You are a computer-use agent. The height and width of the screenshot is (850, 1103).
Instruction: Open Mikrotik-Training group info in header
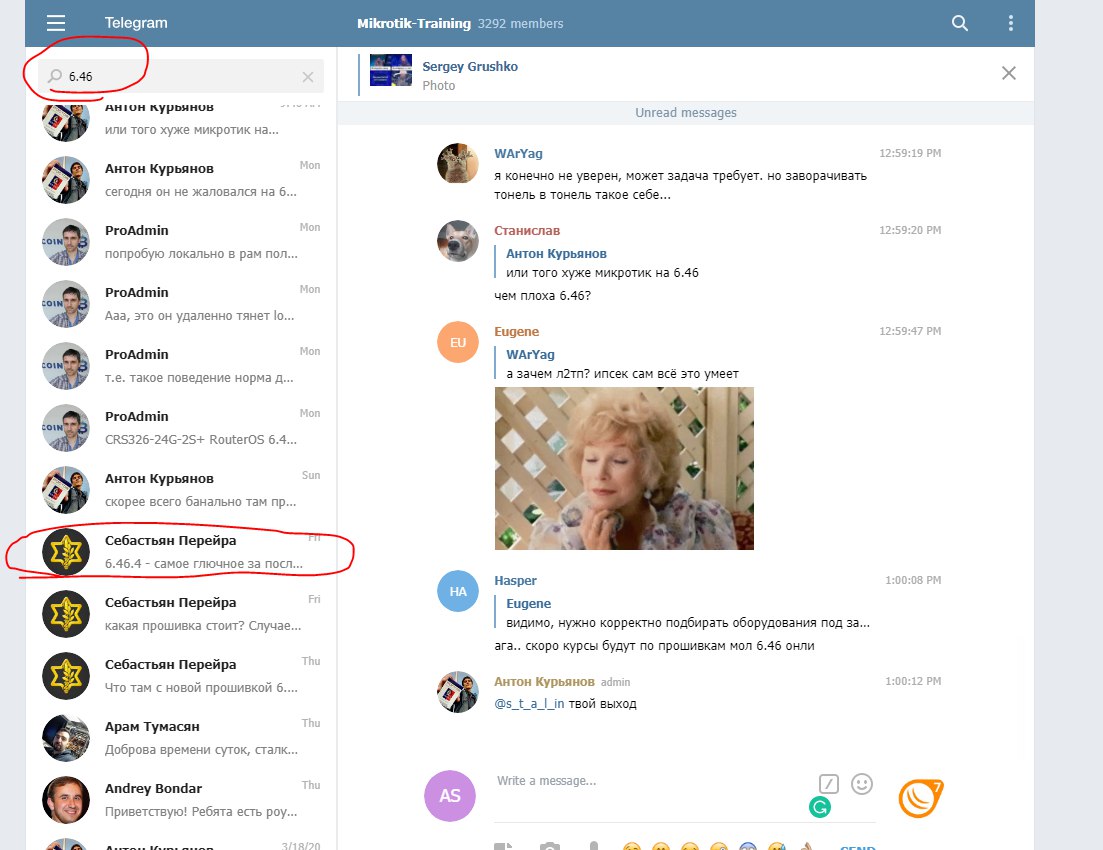coord(459,23)
